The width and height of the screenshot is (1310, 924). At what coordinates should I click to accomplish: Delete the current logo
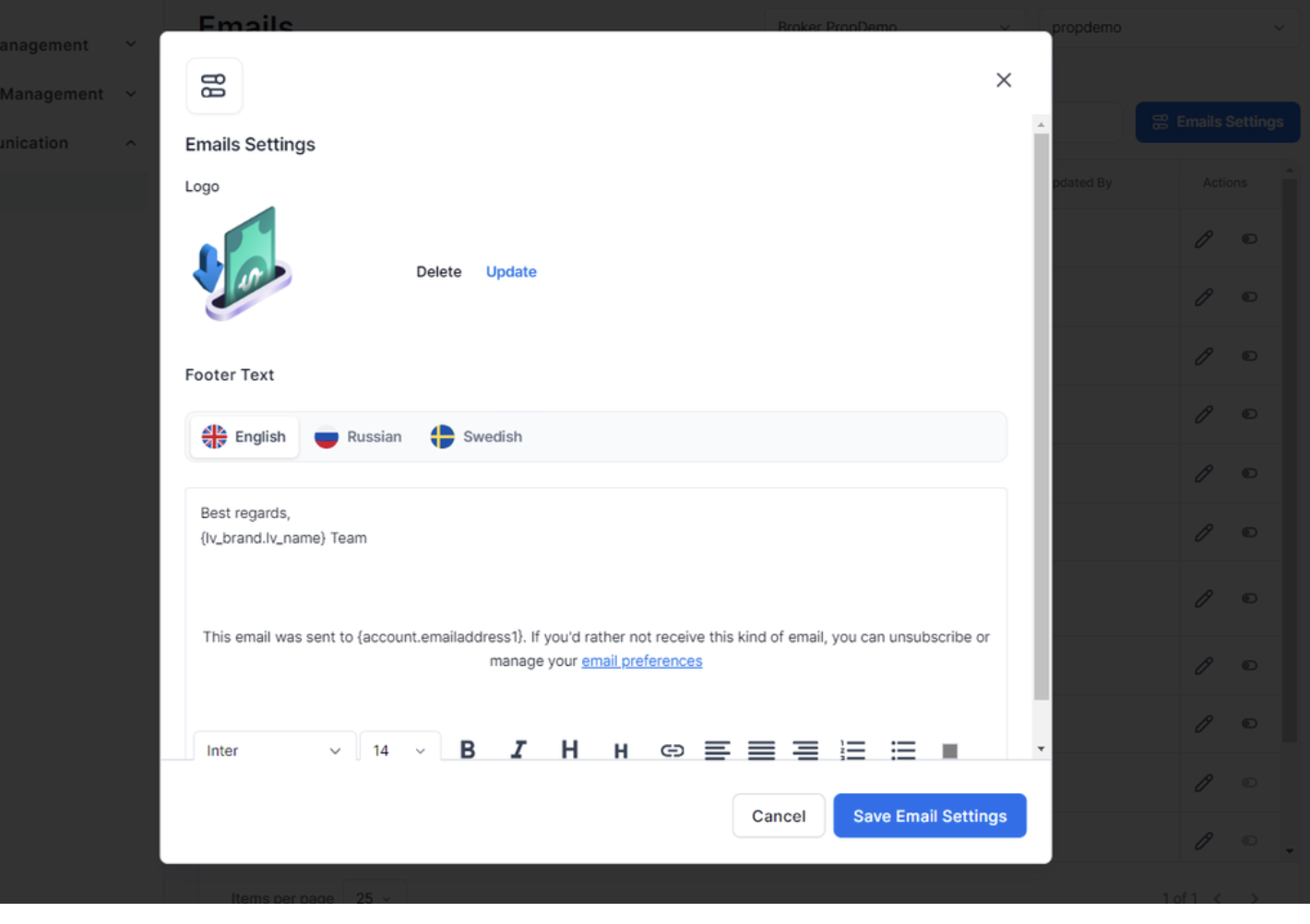438,272
